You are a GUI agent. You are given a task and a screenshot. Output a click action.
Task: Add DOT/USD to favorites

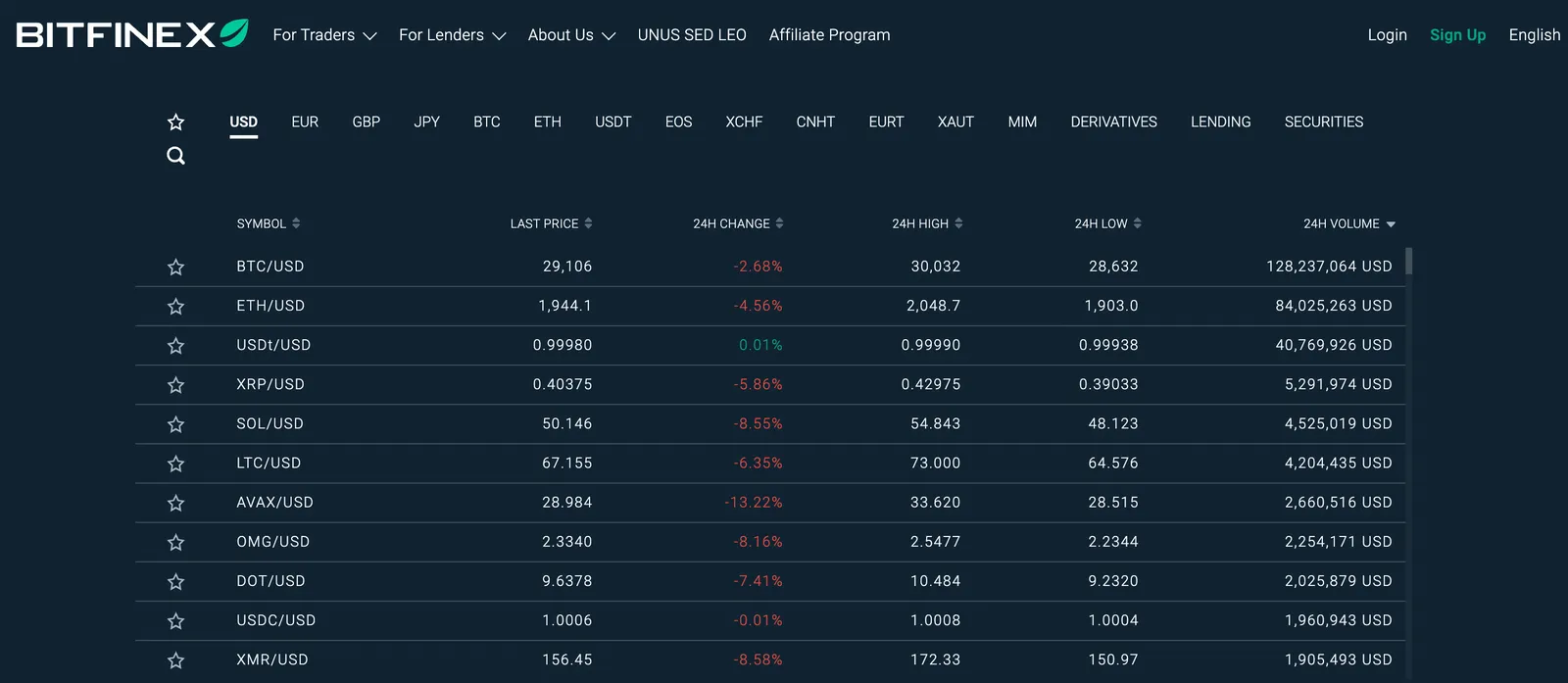point(175,581)
